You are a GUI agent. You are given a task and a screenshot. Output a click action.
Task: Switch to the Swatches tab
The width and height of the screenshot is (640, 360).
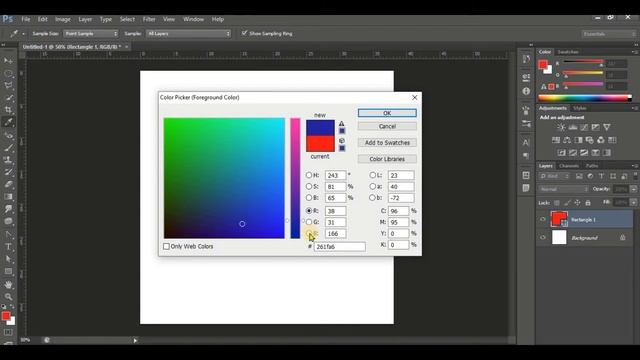tap(568, 52)
